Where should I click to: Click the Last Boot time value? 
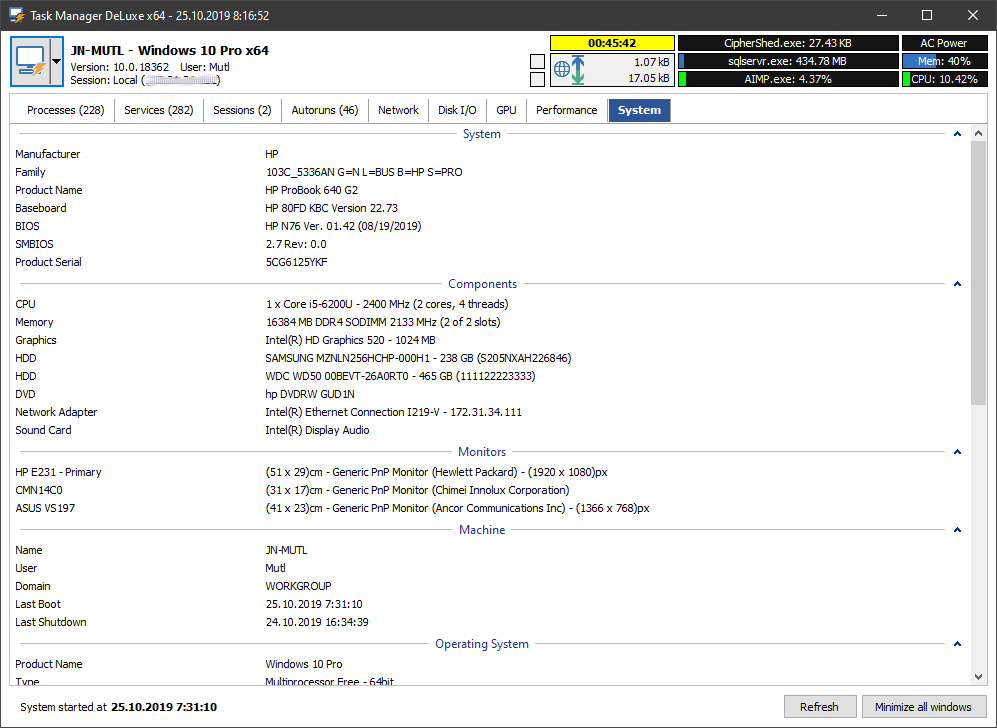[314, 604]
